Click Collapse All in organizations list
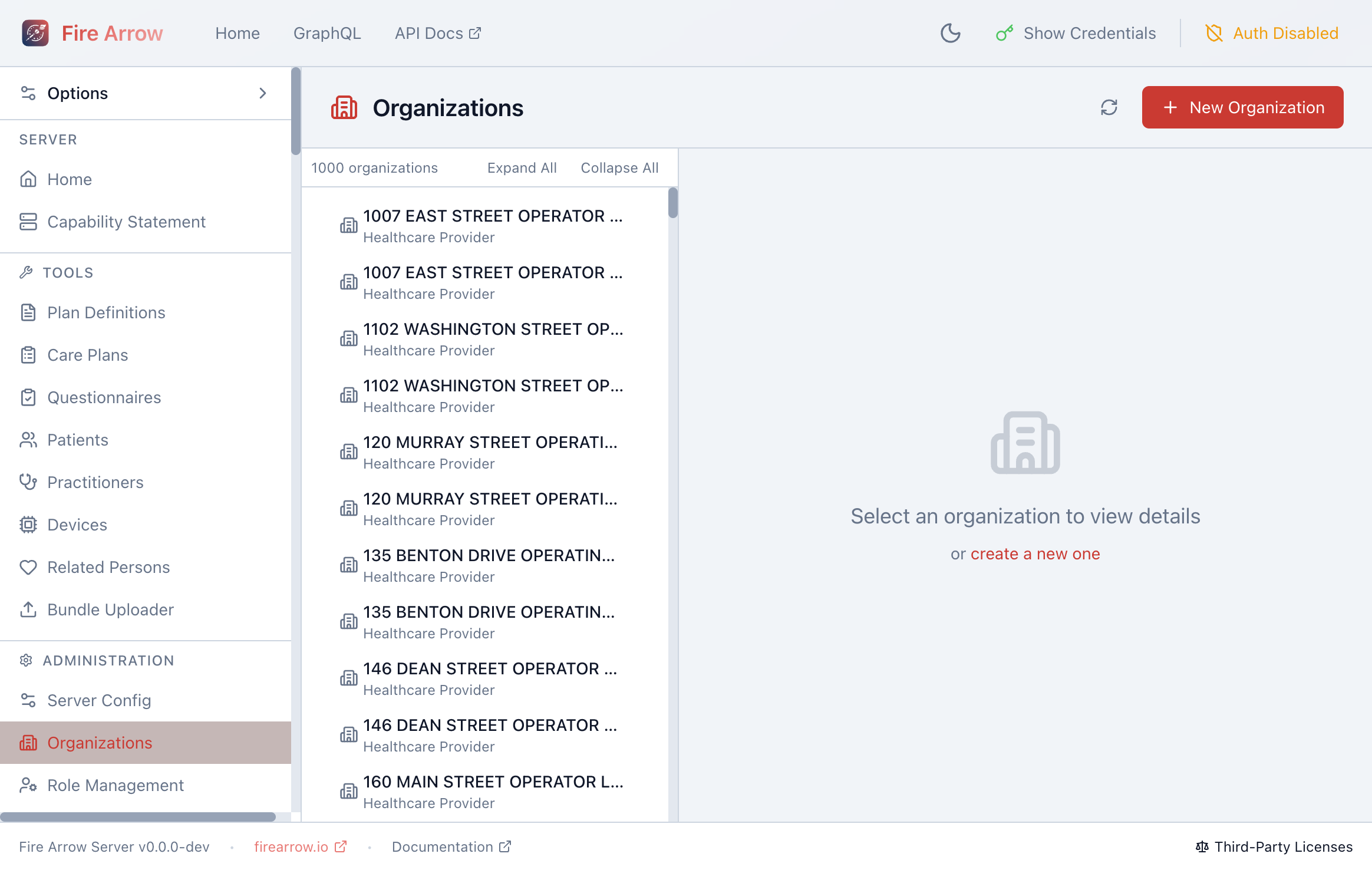Image resolution: width=1372 pixels, height=870 pixels. click(x=619, y=167)
